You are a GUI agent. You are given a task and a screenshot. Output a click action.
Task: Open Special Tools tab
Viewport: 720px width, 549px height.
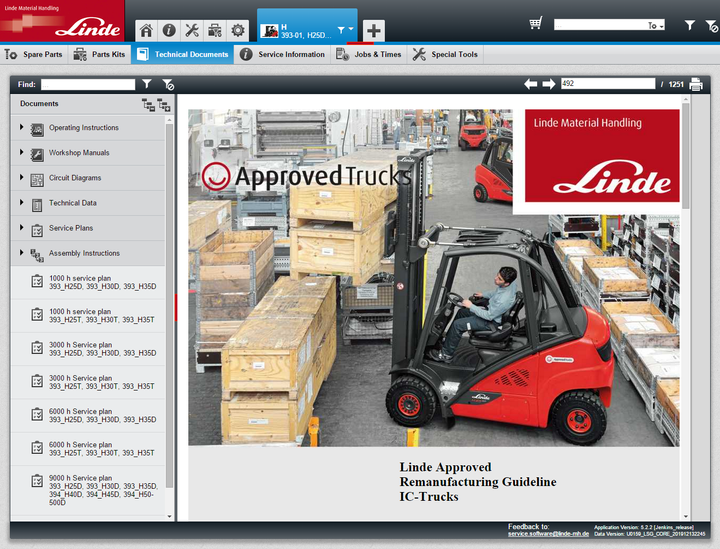point(445,54)
